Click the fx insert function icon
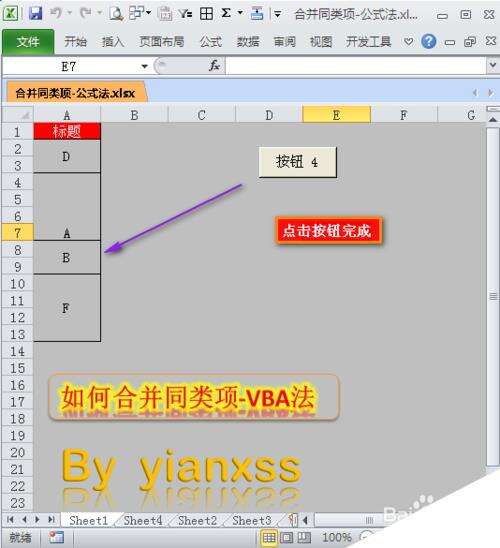This screenshot has height=548, width=500. pos(214,65)
